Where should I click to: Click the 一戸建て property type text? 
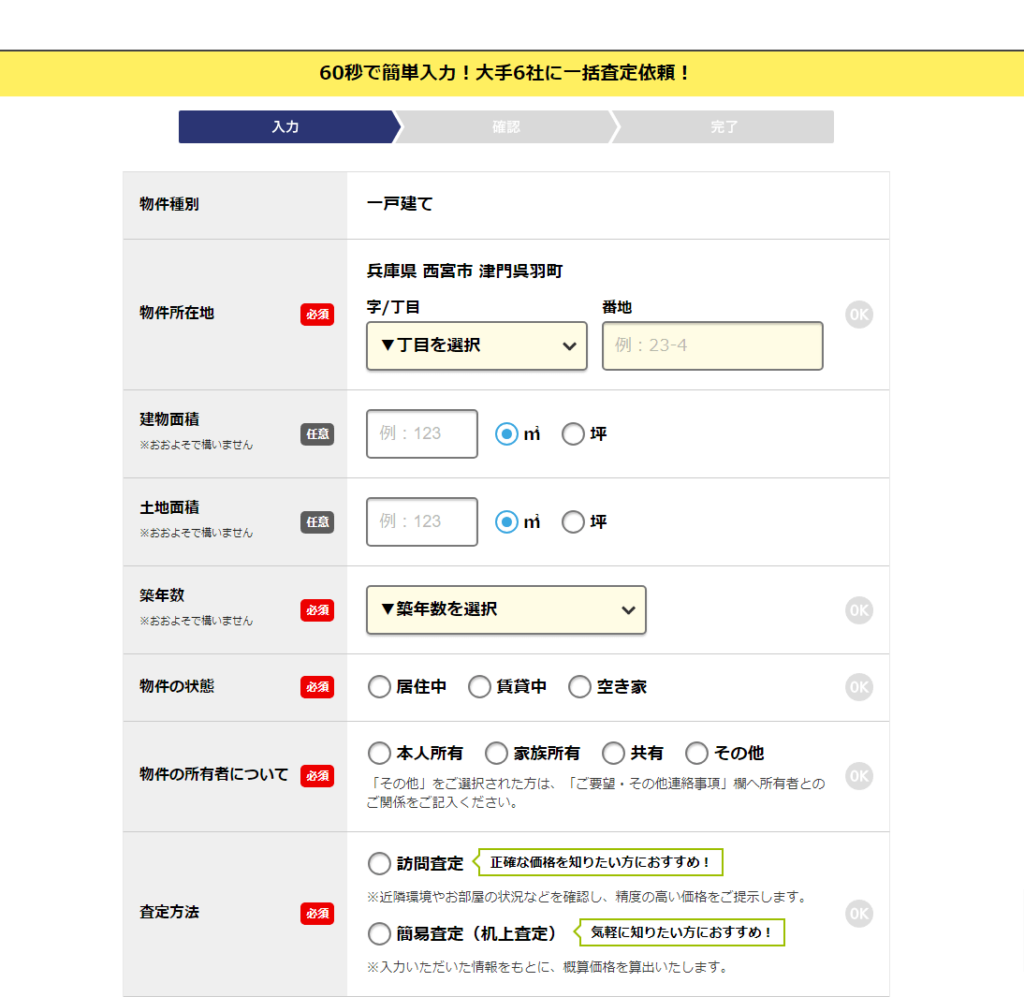400,204
